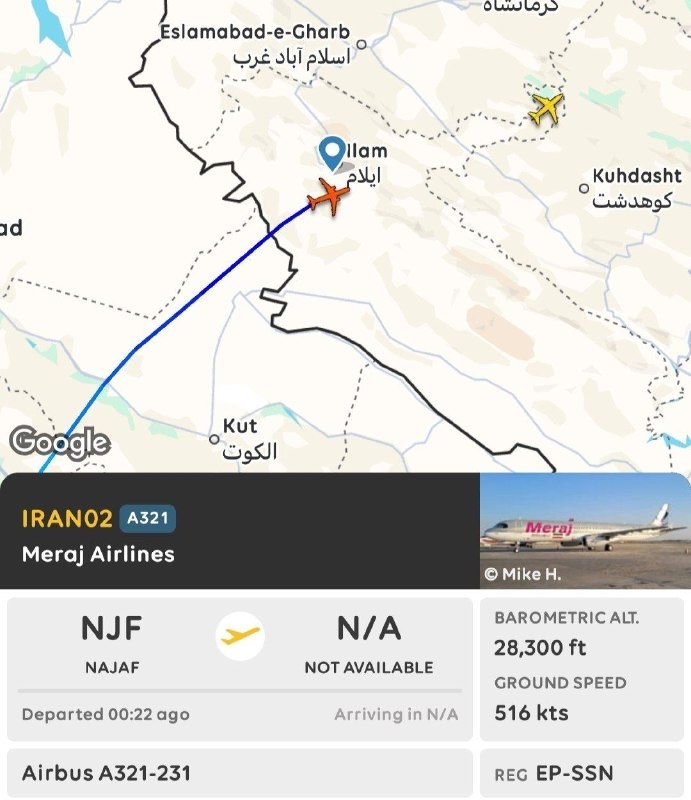Viewport: 691px width, 800px height.
Task: Tap the Ground Speed 516 kts value
Action: coord(531,713)
